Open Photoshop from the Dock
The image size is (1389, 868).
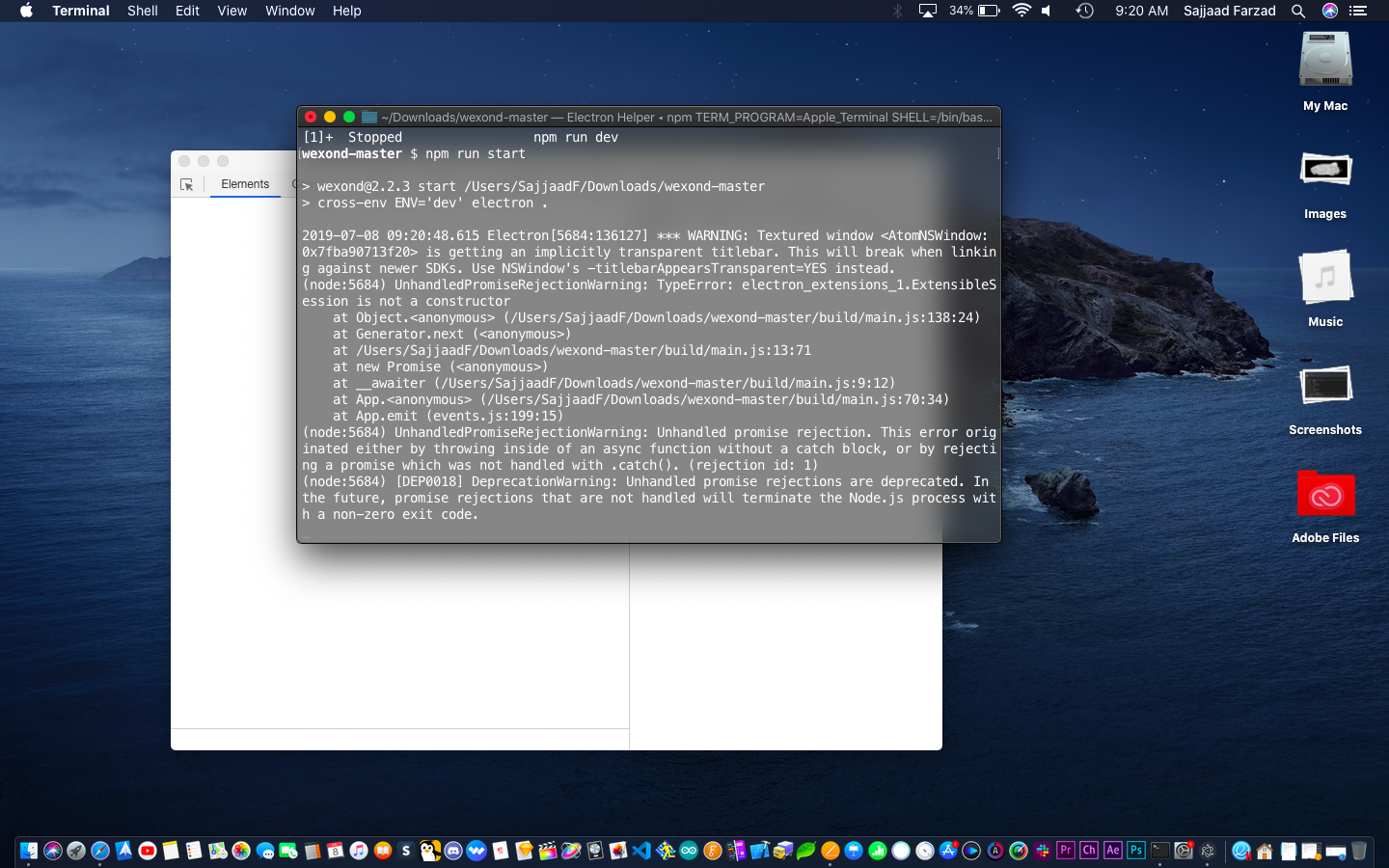(x=1135, y=851)
